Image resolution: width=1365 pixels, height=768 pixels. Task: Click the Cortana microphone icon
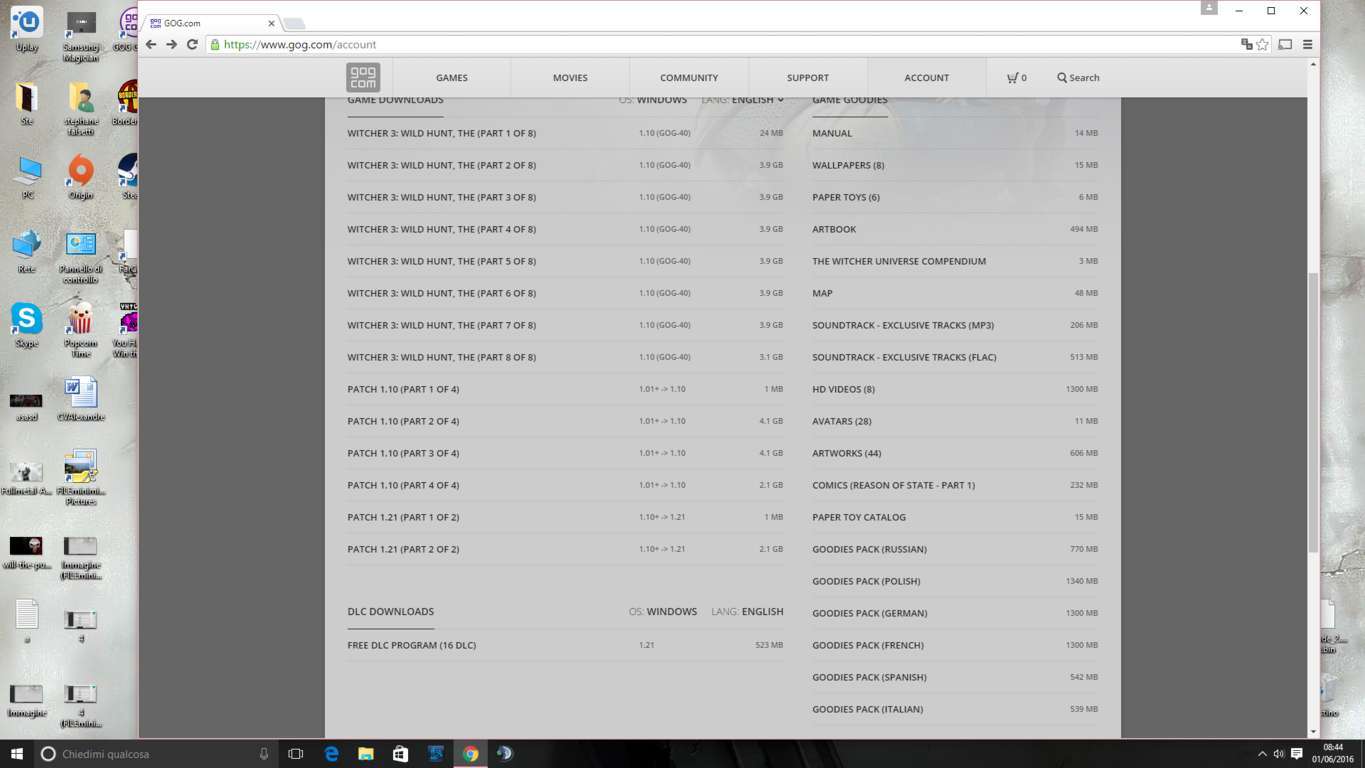264,754
